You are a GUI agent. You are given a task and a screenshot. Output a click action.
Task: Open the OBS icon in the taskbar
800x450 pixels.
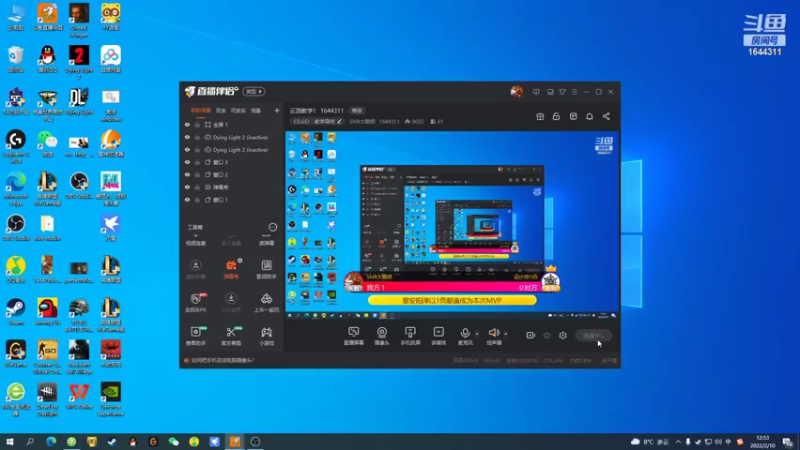(x=255, y=441)
